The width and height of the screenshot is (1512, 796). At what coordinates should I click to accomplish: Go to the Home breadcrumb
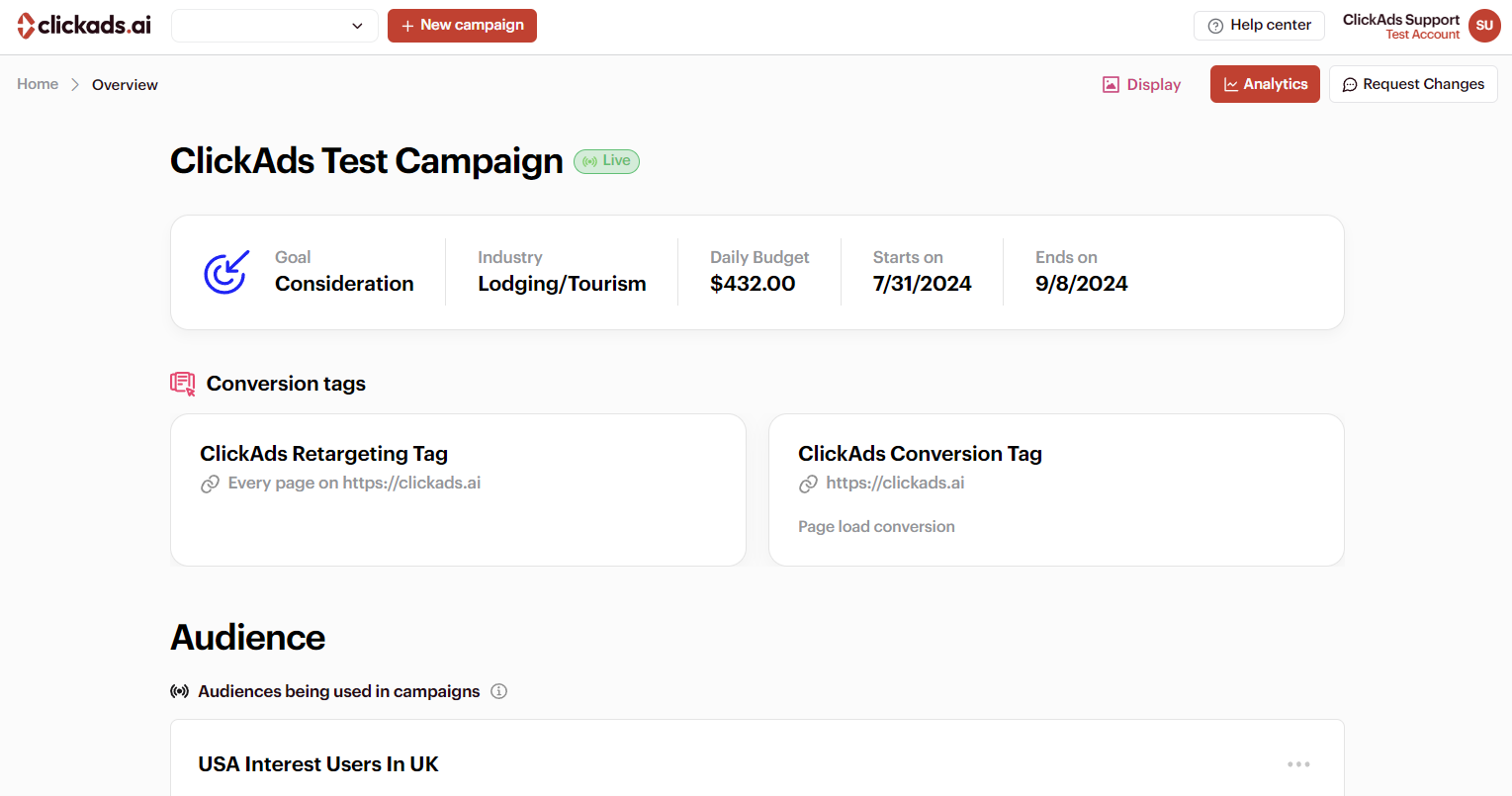click(38, 84)
